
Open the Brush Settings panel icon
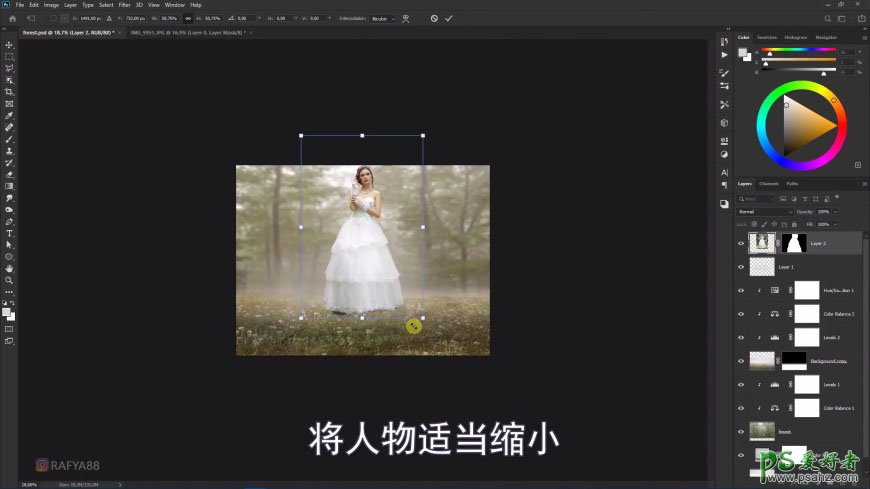pos(724,73)
